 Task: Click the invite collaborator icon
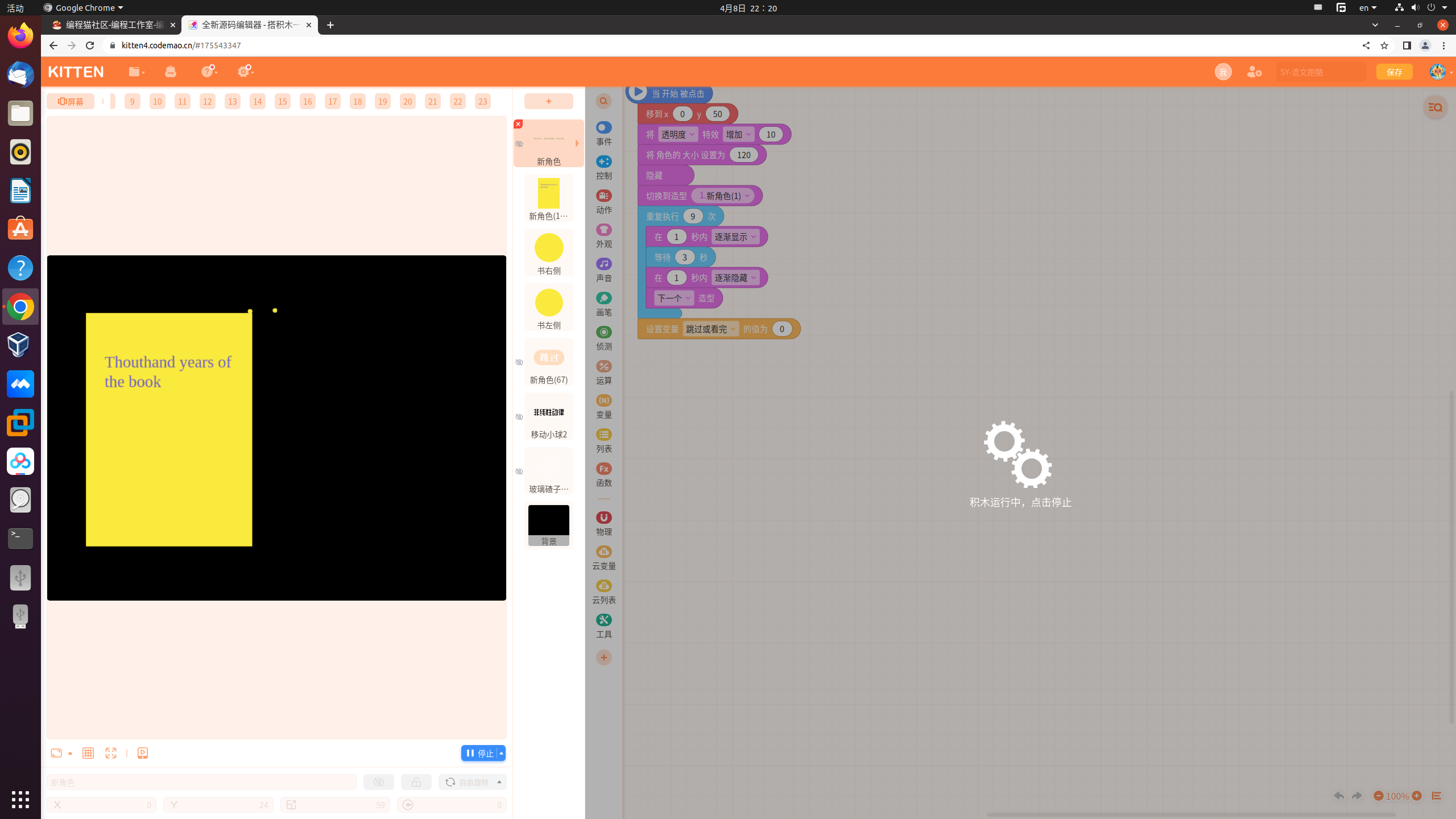tap(1254, 72)
